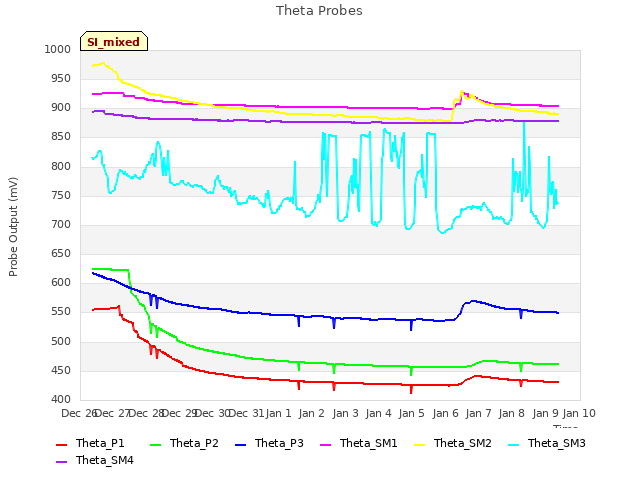Click the 750 y-axis tick label
This screenshot has width=640, height=480.
(61, 196)
